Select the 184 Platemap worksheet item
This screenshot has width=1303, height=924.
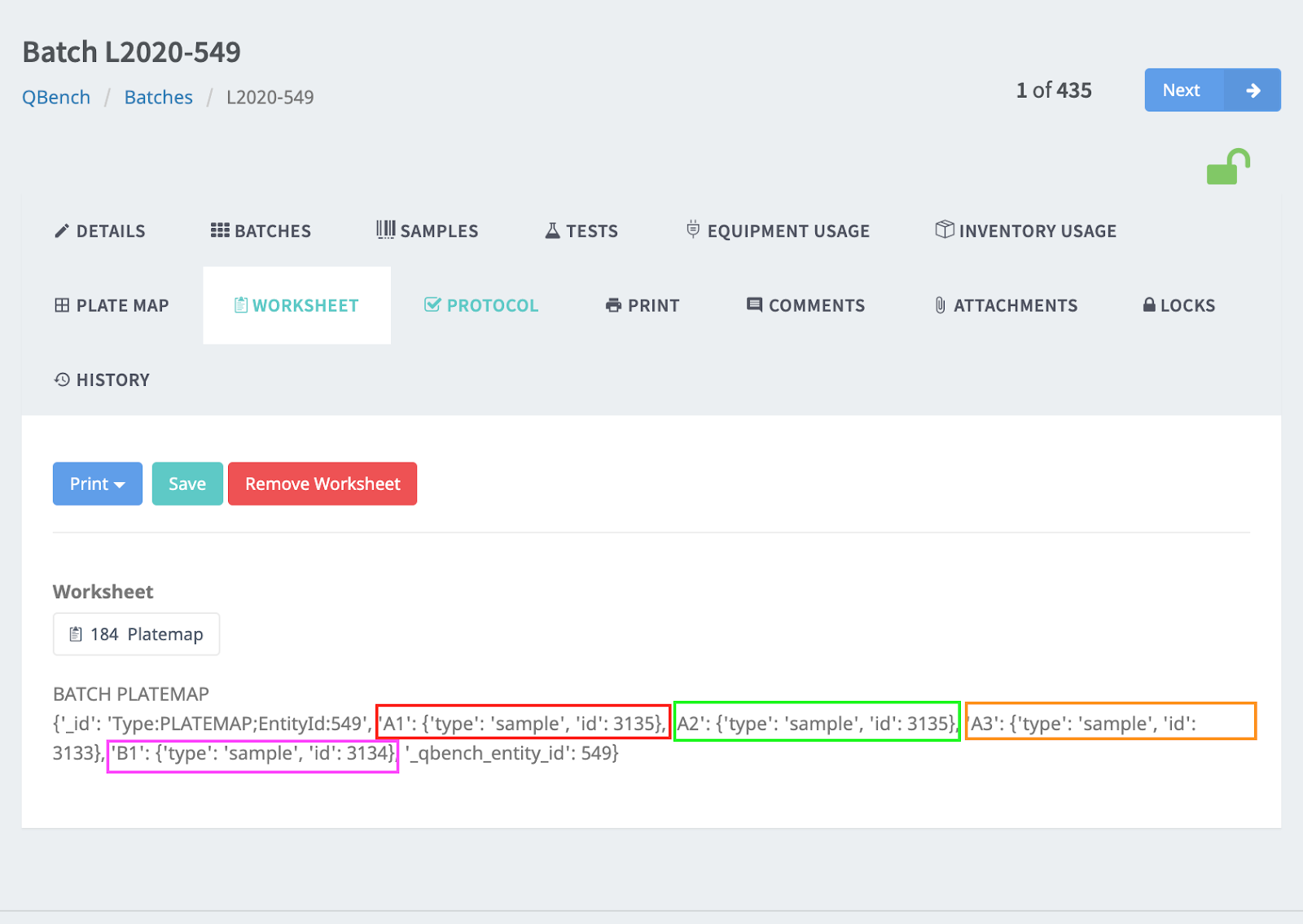[x=136, y=634]
